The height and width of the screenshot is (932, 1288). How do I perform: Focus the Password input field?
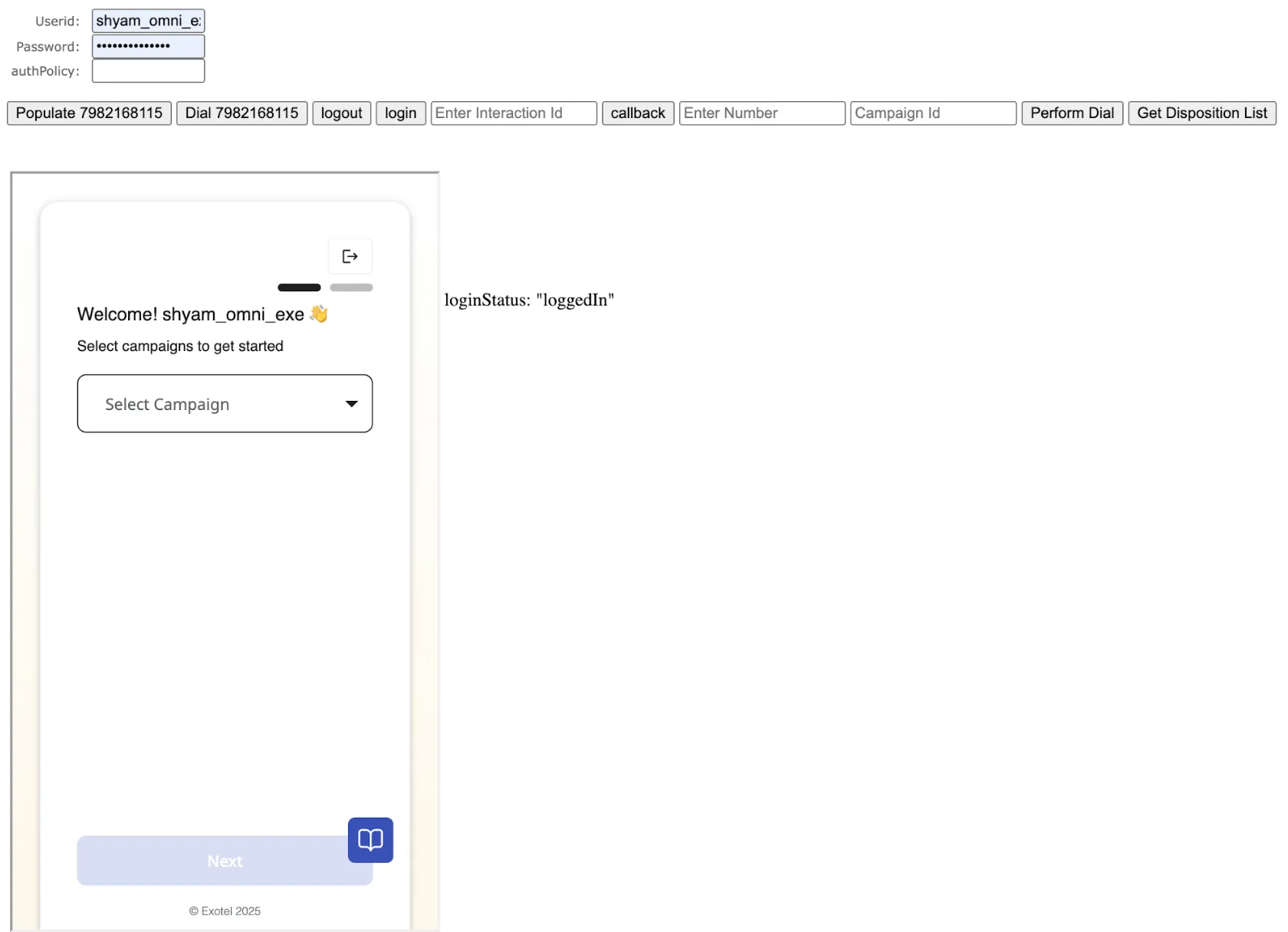(148, 46)
